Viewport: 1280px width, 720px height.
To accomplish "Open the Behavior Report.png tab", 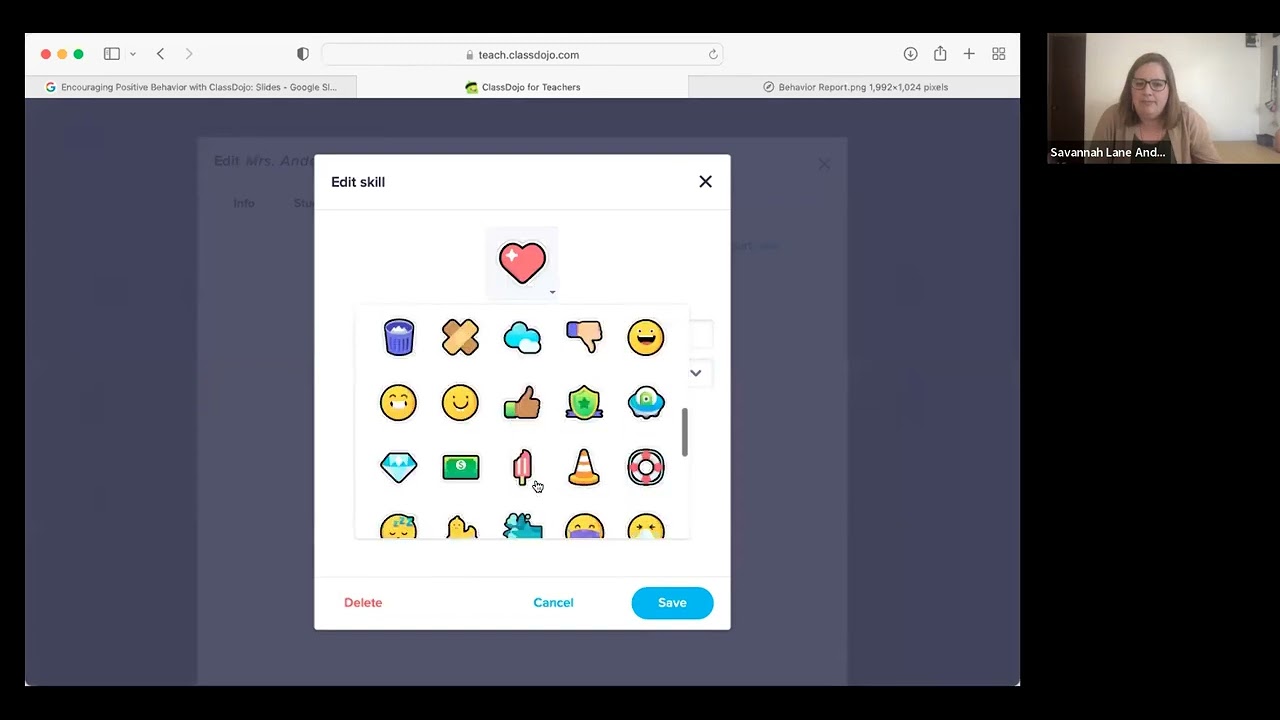I will (855, 87).
